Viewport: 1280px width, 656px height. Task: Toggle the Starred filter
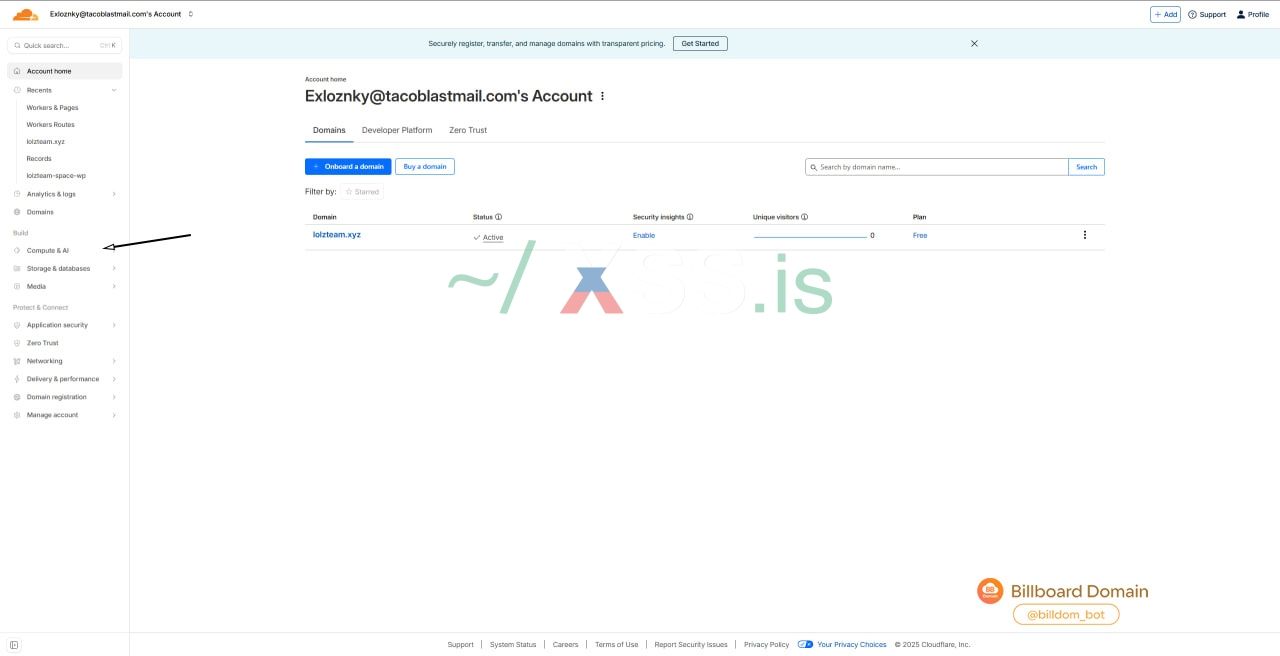[x=362, y=191]
